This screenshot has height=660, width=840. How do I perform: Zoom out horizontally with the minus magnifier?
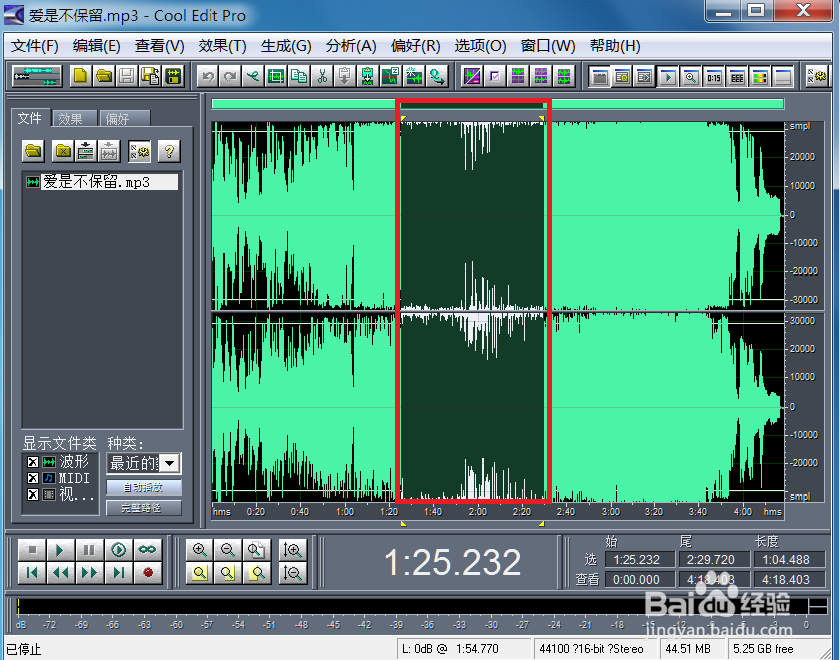tap(228, 550)
